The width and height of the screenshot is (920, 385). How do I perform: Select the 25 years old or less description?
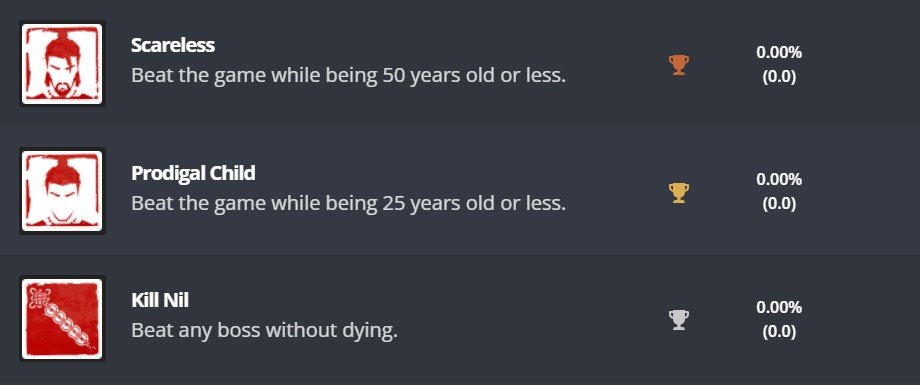click(349, 204)
